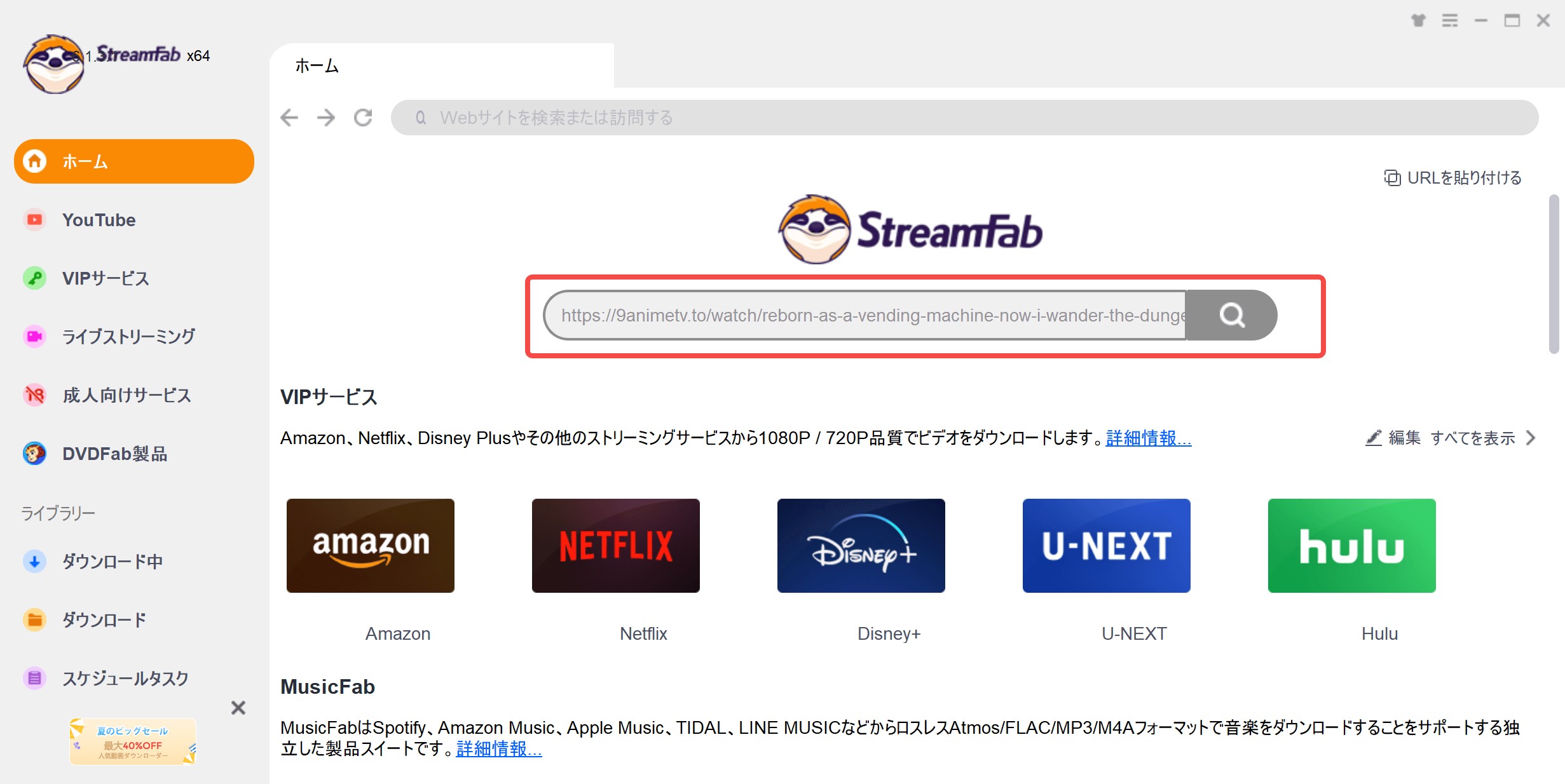
Task: Click the 9animetv URL input field
Action: pyautogui.click(x=866, y=315)
